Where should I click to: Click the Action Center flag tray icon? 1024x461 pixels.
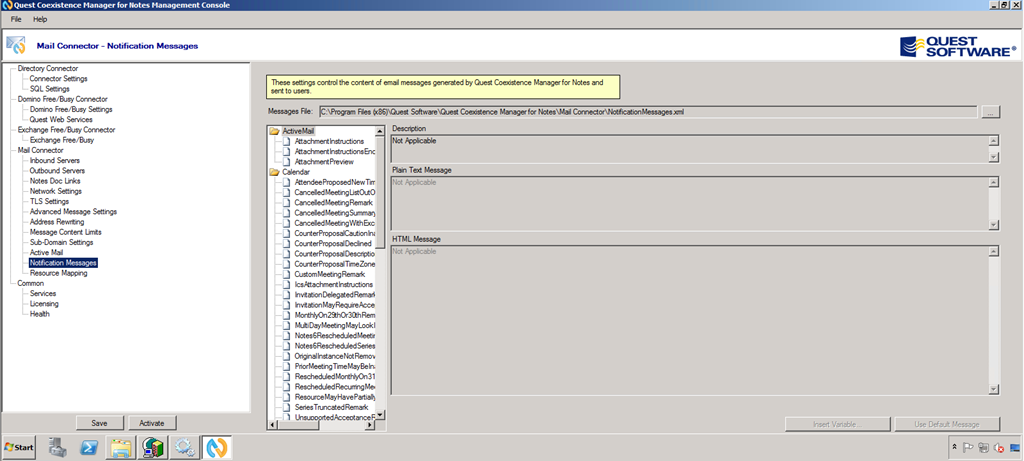968,448
